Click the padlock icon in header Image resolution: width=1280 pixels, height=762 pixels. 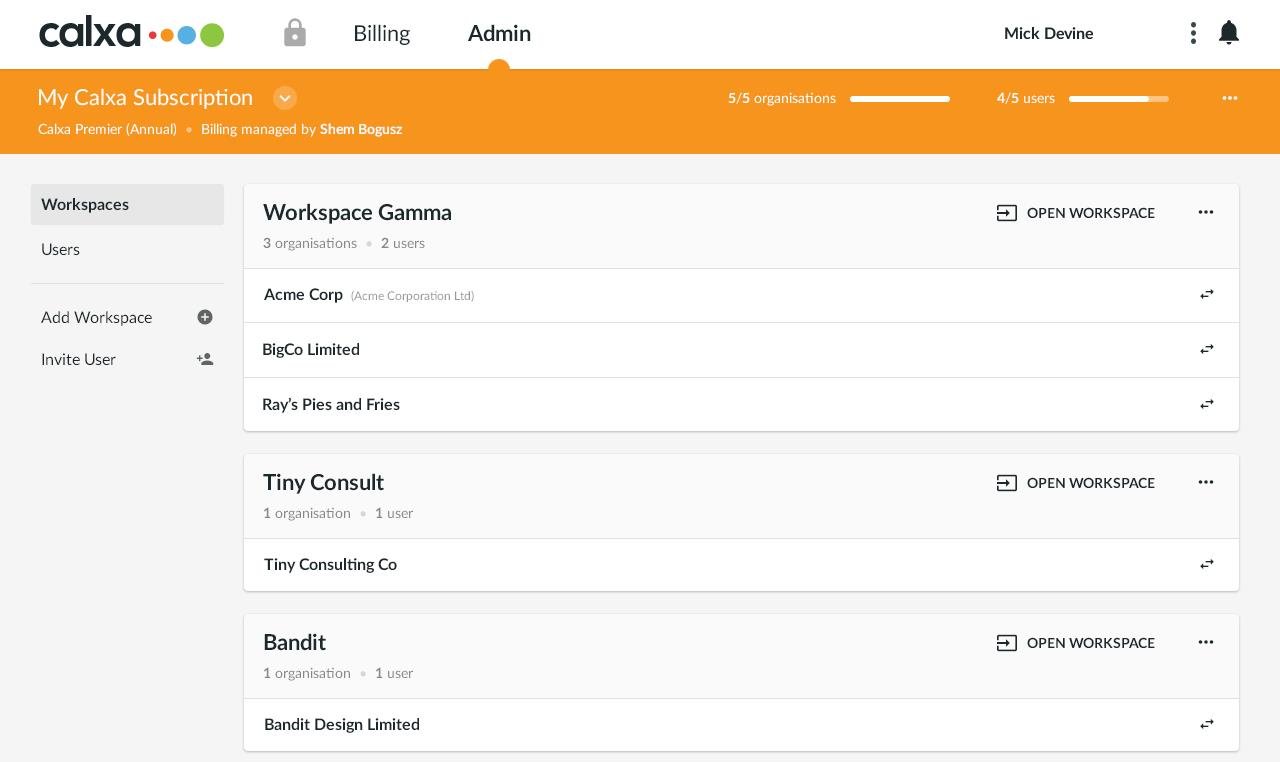pyautogui.click(x=294, y=33)
